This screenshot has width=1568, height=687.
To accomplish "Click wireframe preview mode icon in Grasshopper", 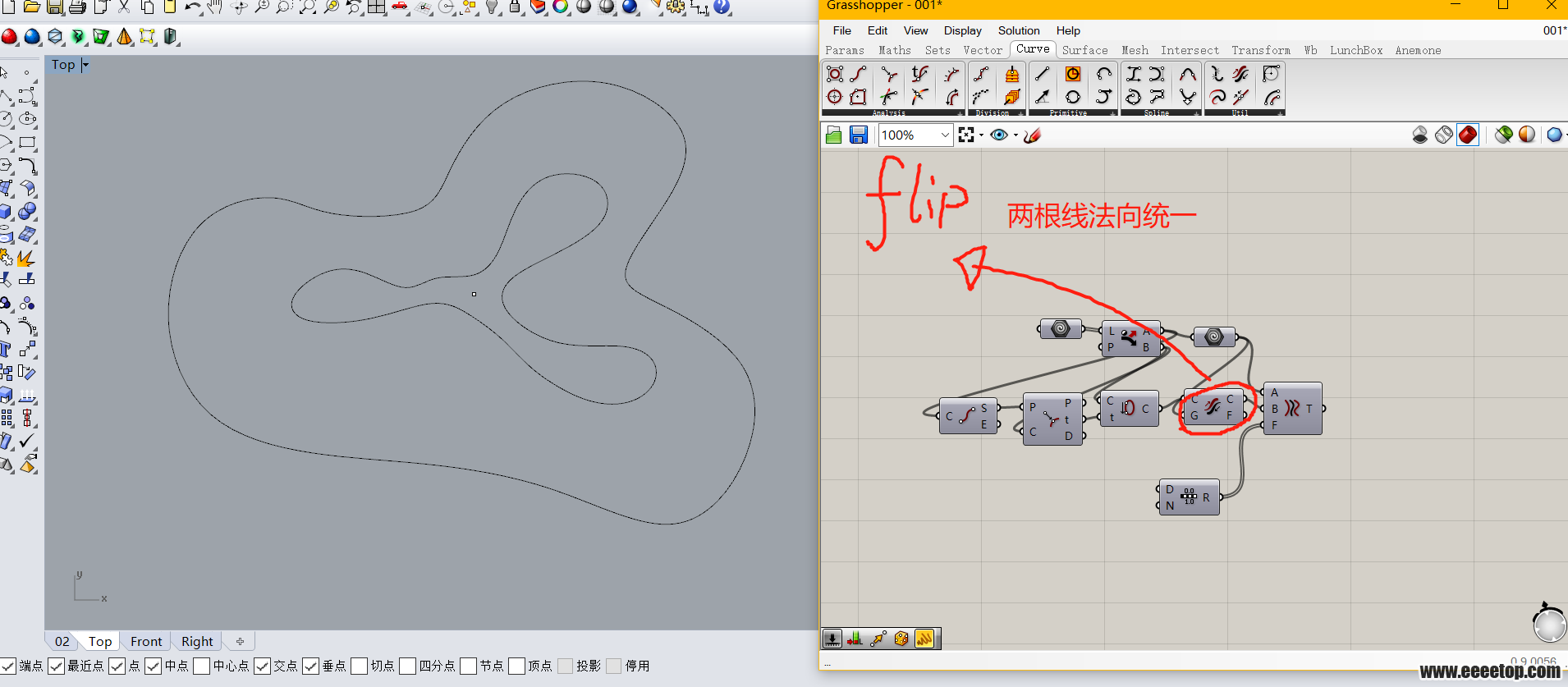I will point(1444,135).
